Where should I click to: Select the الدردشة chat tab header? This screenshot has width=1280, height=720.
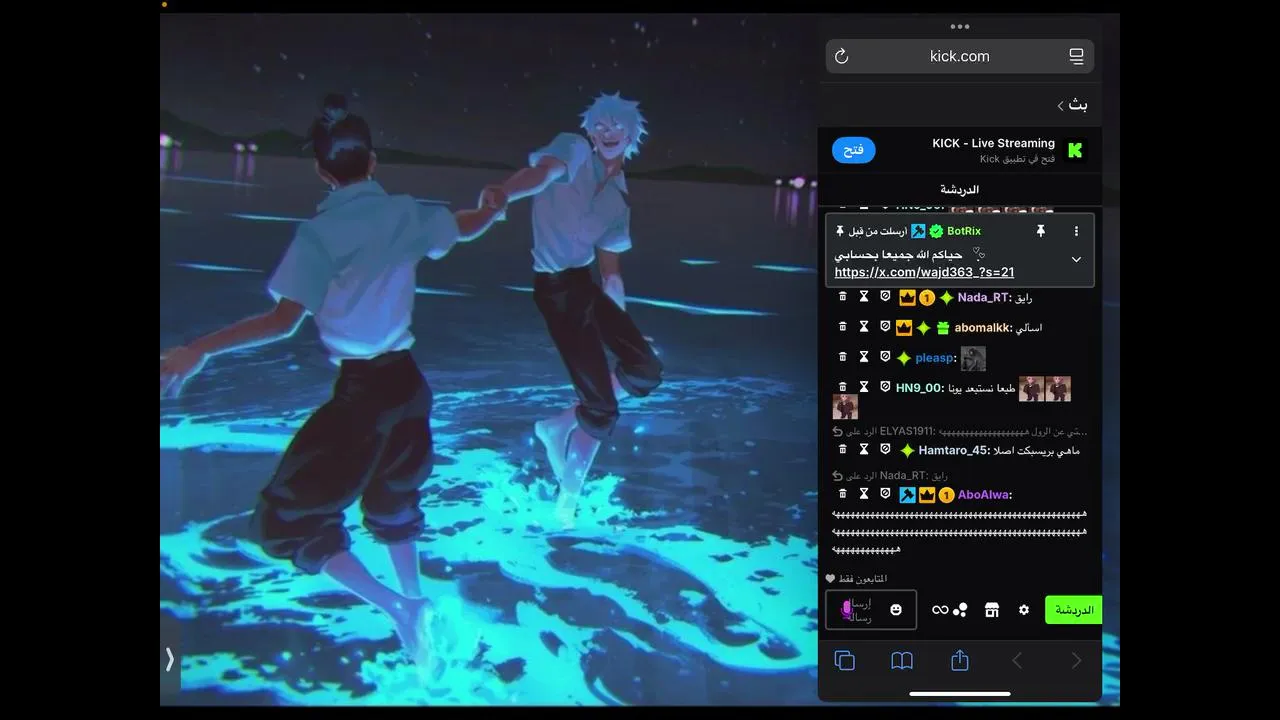pos(959,189)
